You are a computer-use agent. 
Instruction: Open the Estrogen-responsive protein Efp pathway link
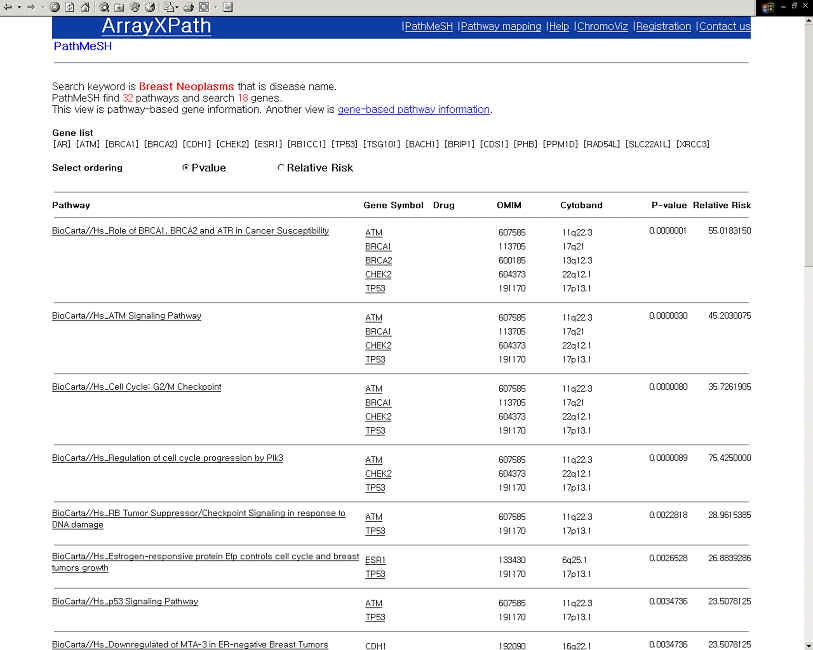[205, 562]
